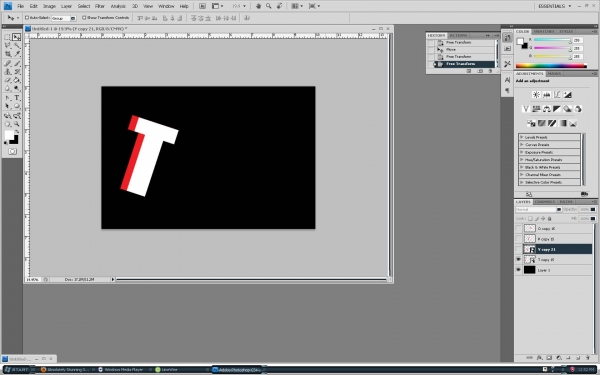Add a layer style (fx)
This screenshot has width=600, height=375.
(x=539, y=358)
